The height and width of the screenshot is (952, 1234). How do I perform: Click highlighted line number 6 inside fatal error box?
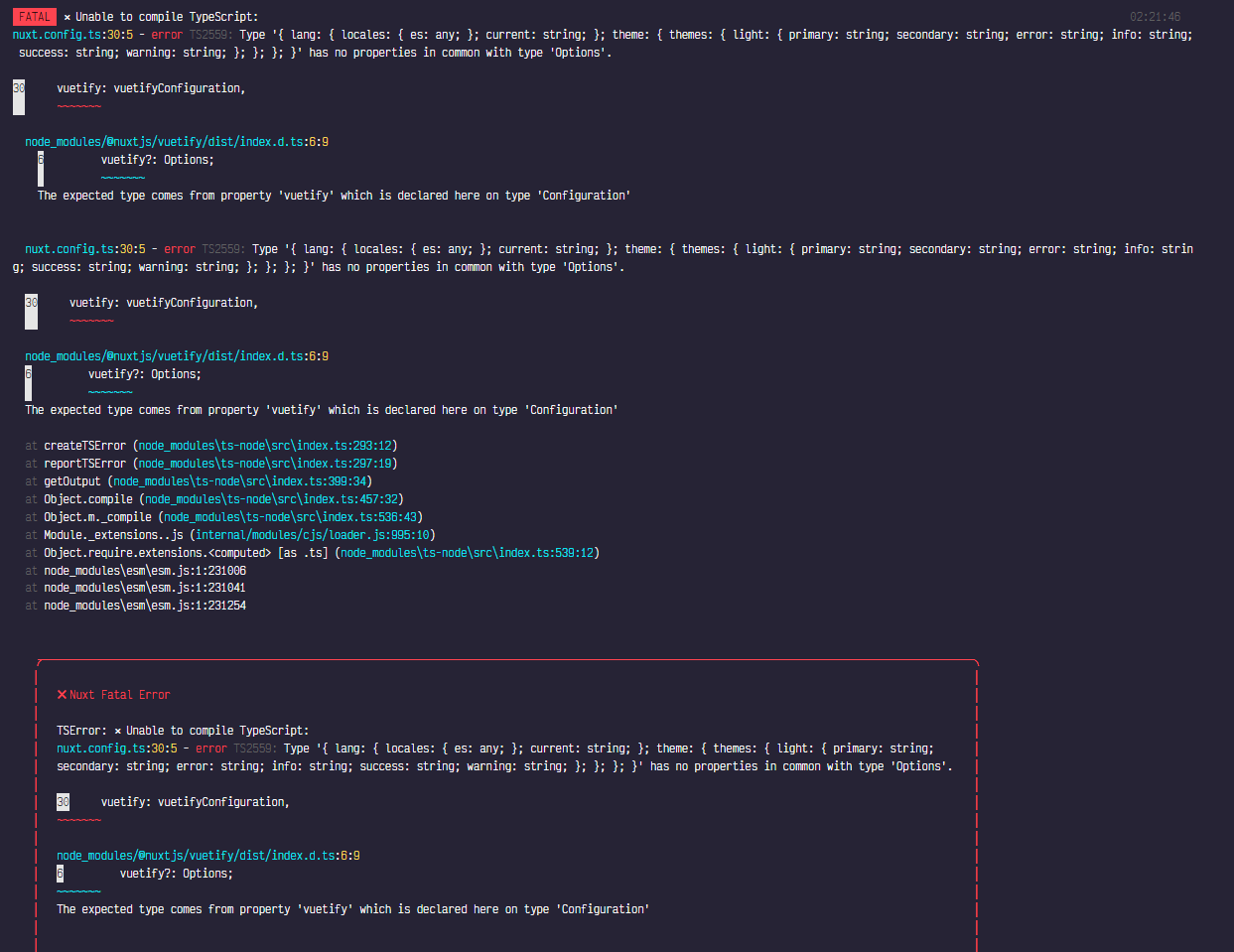(x=60, y=874)
